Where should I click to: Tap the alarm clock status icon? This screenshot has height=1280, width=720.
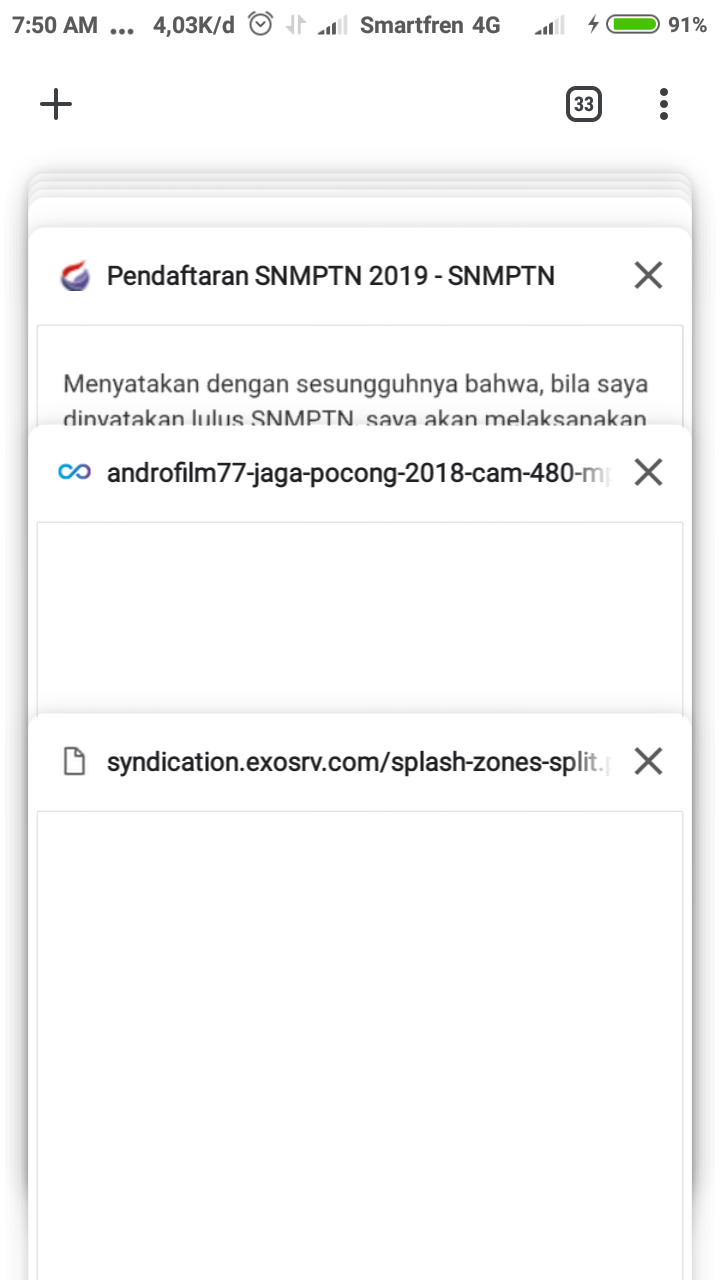(x=260, y=25)
